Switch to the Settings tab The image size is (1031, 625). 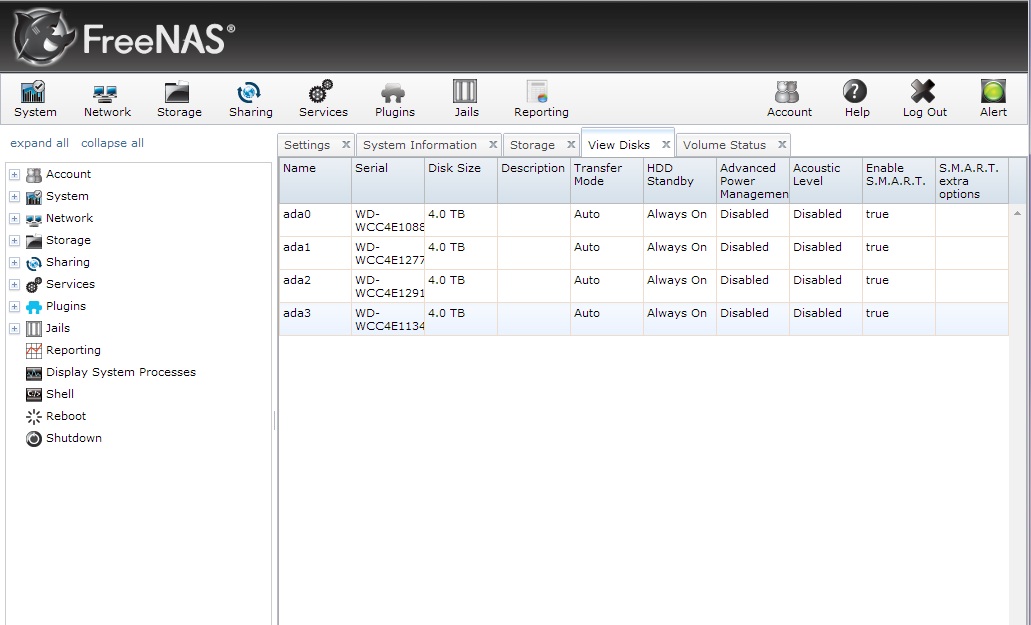click(307, 145)
